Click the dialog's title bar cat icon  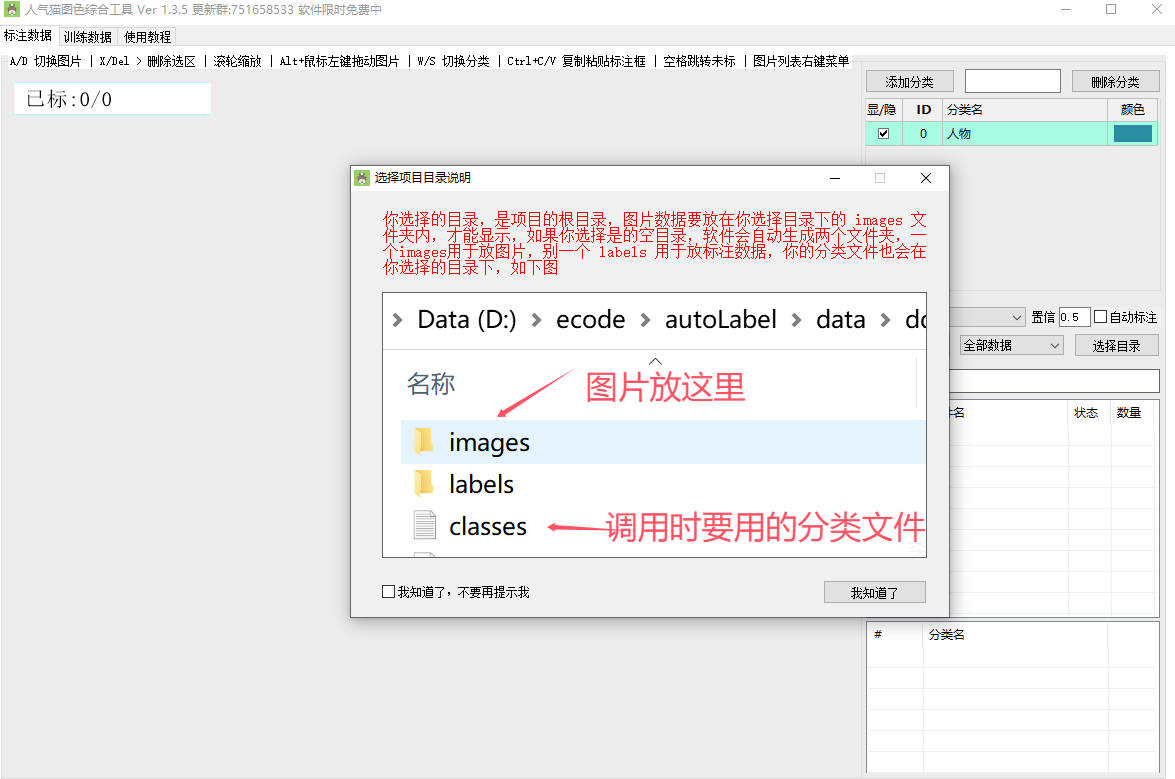(x=362, y=178)
